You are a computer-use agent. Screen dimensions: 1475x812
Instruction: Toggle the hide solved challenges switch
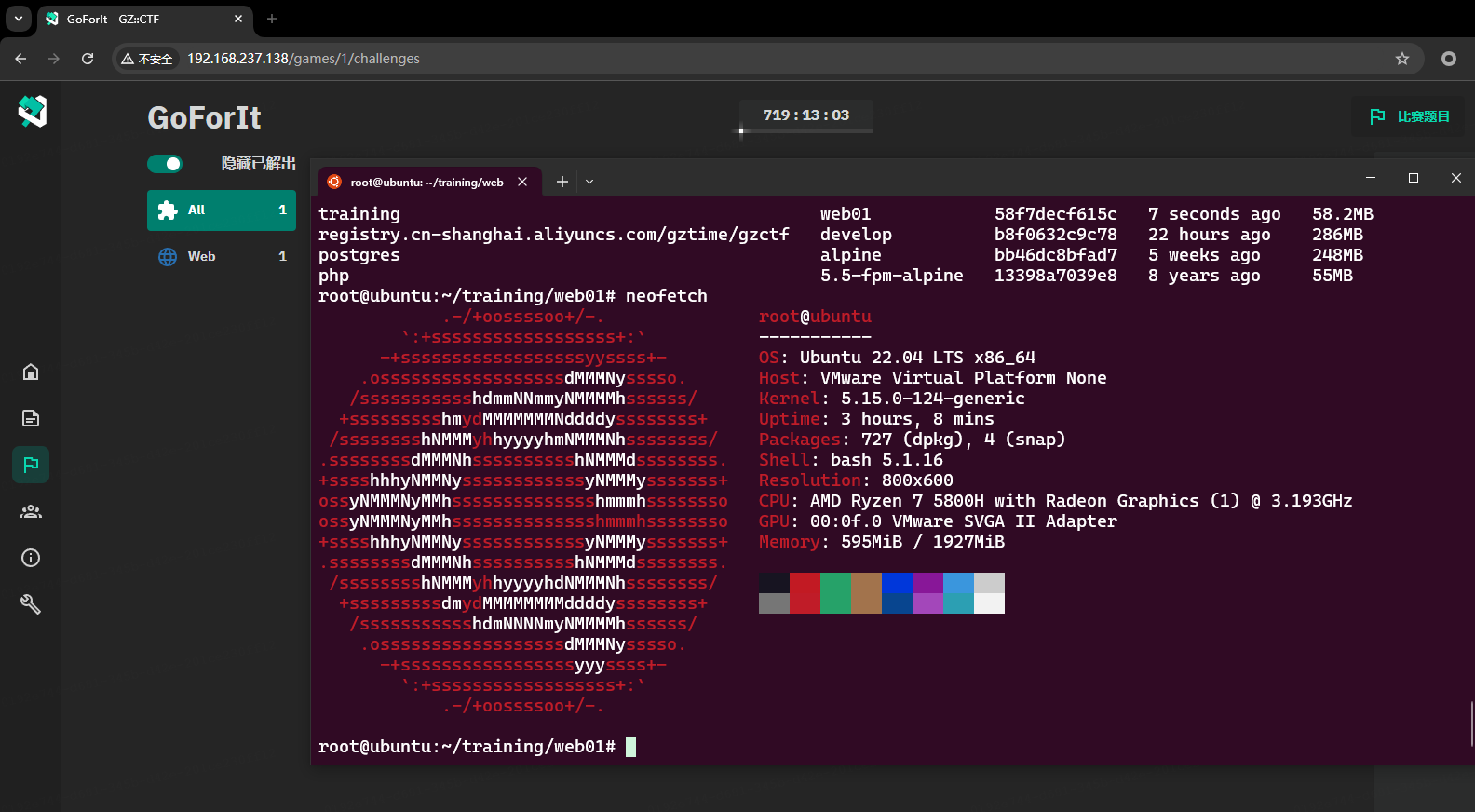[x=165, y=164]
